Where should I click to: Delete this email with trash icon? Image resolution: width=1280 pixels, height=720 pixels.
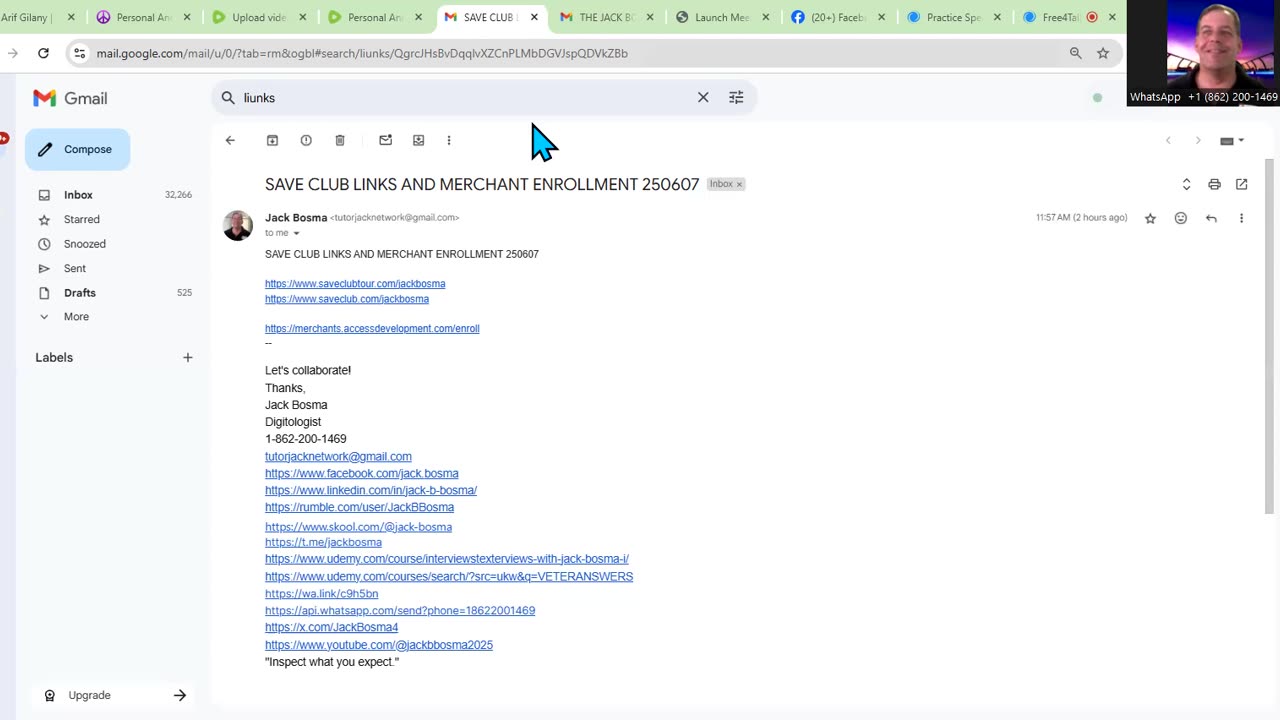click(340, 140)
